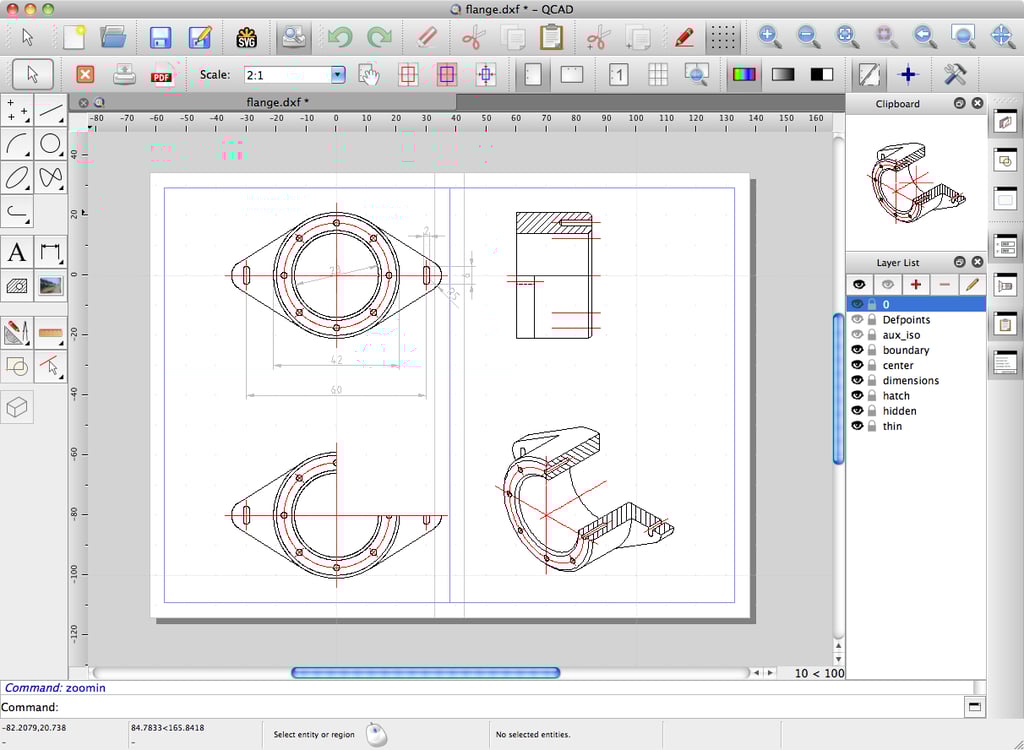Viewport: 1024px width, 750px height.
Task: Select the Circle tool
Action: pyautogui.click(x=51, y=144)
